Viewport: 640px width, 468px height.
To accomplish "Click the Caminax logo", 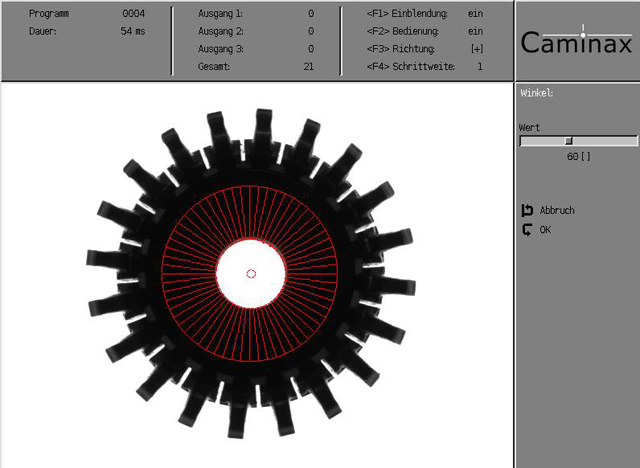I will click(577, 44).
